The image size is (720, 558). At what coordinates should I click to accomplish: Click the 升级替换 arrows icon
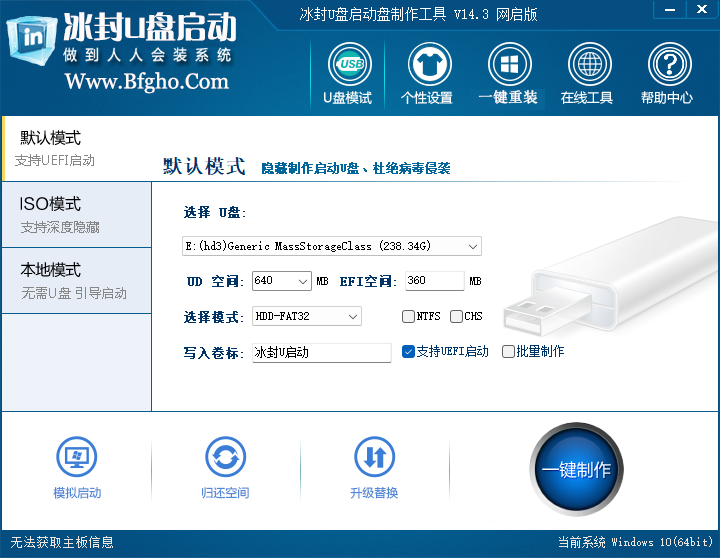pyautogui.click(x=374, y=457)
